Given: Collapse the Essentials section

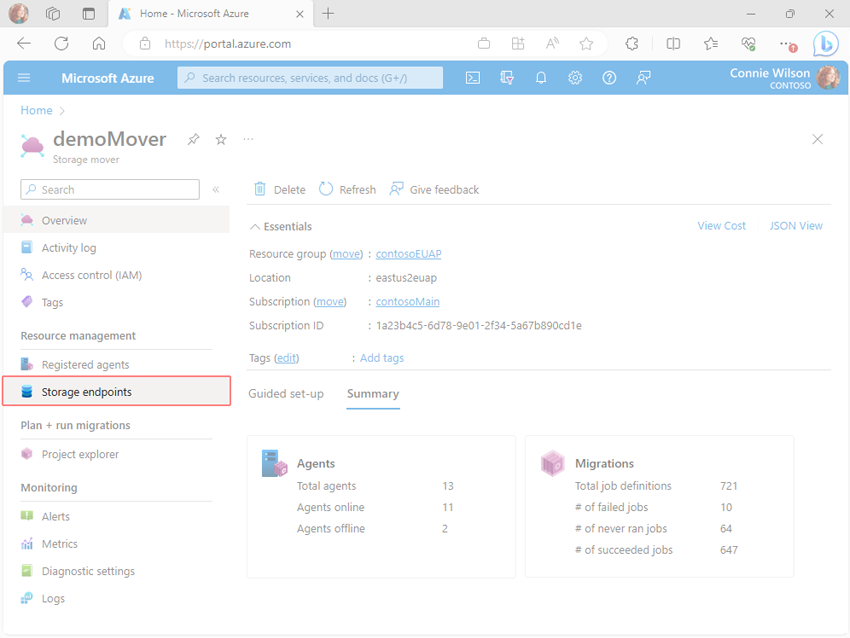Looking at the screenshot, I should (x=255, y=227).
